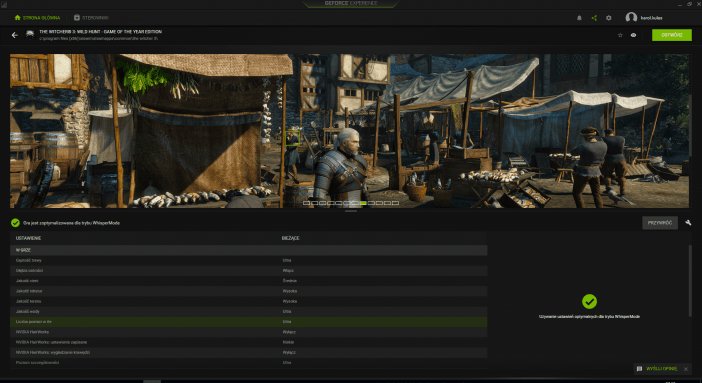Click the Witcher 3 wolf game icon
This screenshot has height=383, width=702.
30,34
